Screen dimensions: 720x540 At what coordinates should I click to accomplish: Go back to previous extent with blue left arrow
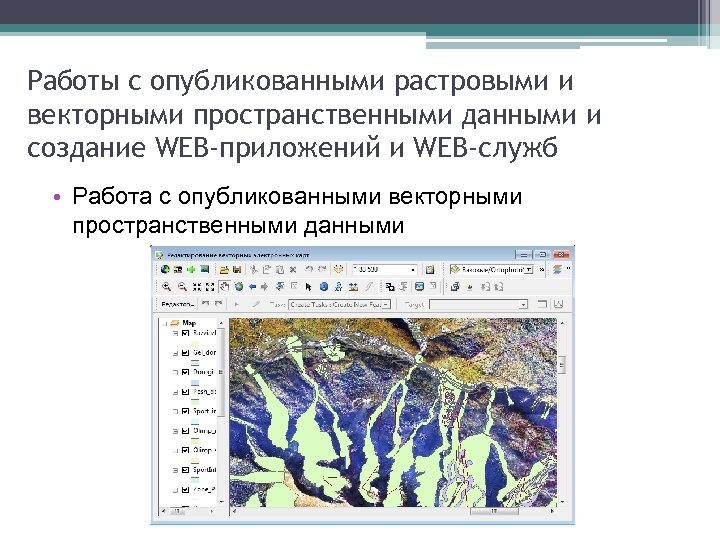point(253,287)
